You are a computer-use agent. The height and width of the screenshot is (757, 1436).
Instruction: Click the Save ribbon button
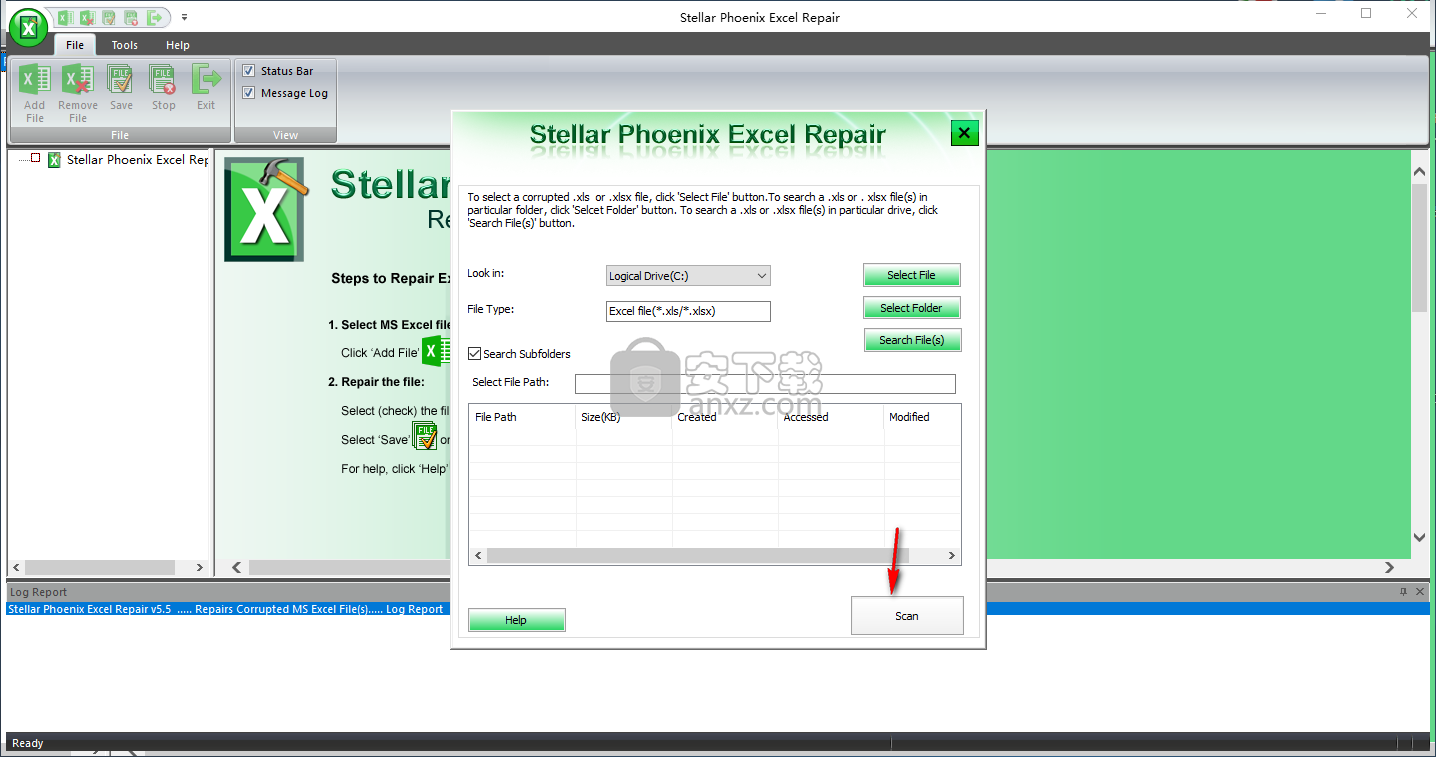tap(121, 88)
